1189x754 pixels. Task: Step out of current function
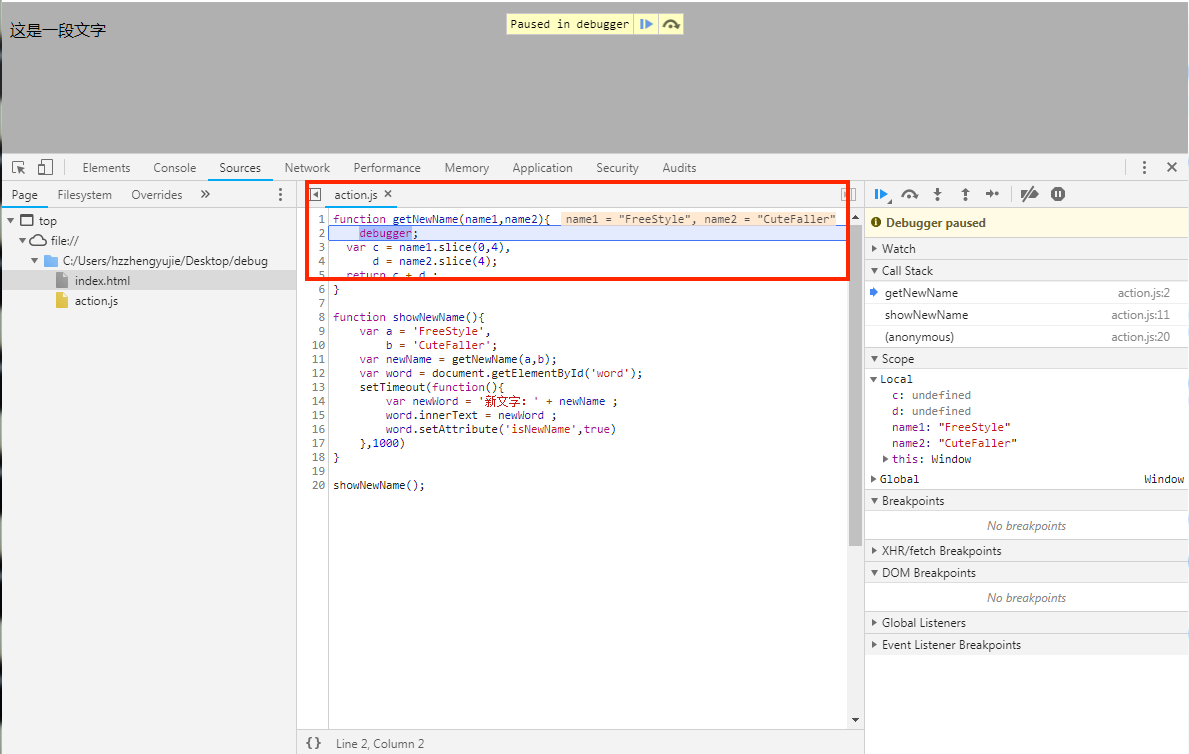click(x=965, y=194)
